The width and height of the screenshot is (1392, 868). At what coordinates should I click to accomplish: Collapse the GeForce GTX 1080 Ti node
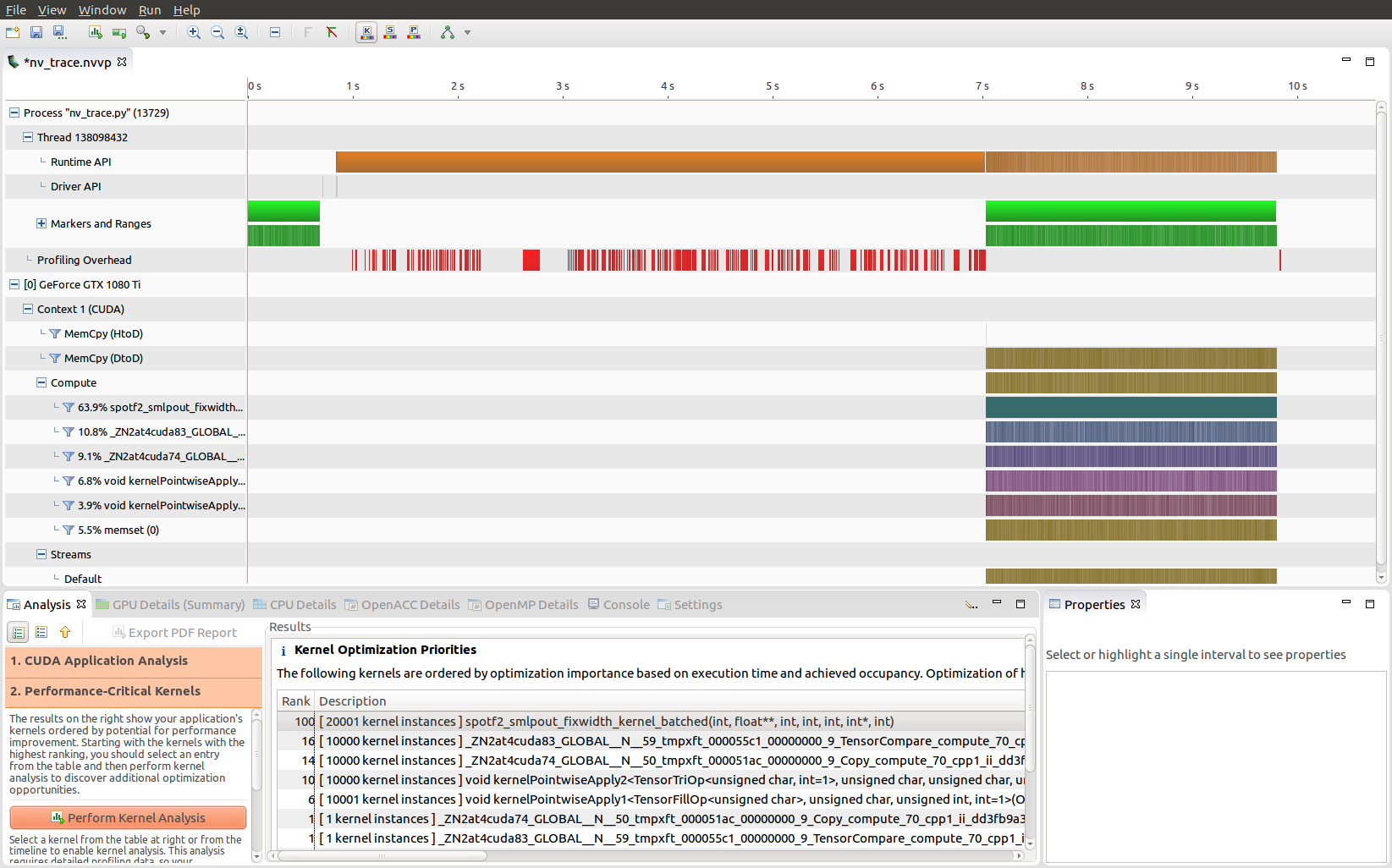[x=14, y=284]
